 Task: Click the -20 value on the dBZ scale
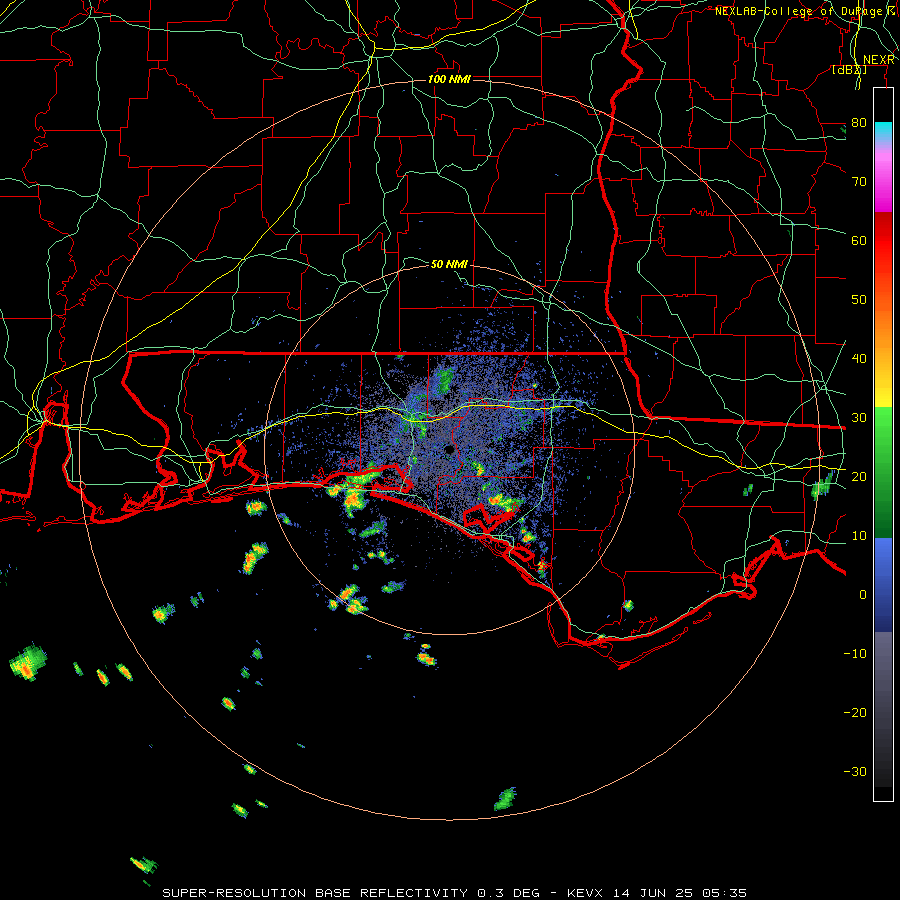point(855,712)
